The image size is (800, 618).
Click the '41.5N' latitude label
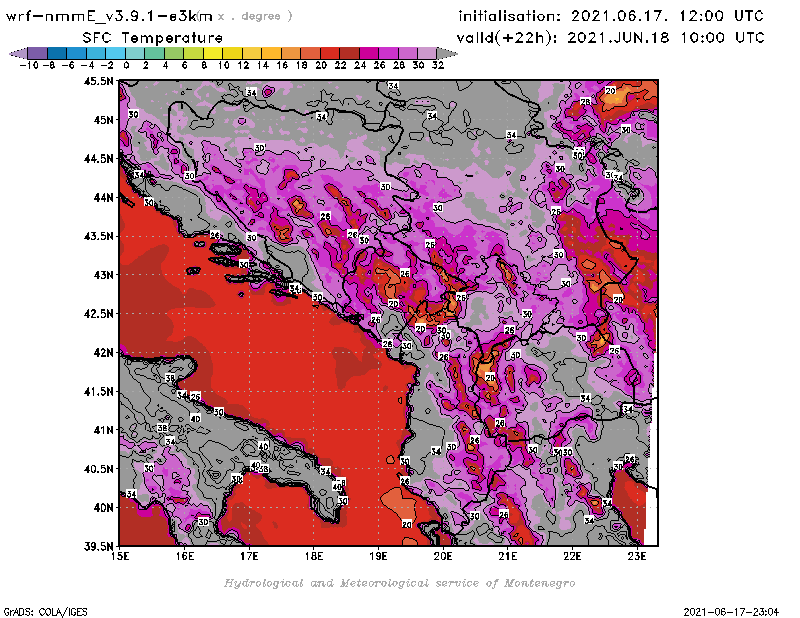click(98, 391)
